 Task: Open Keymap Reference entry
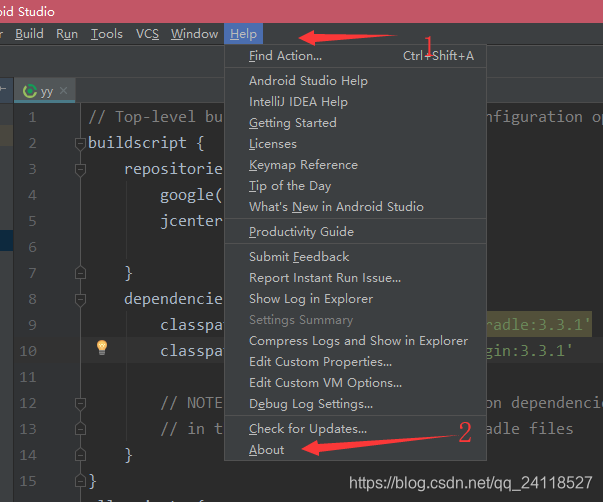tap(355, 165)
